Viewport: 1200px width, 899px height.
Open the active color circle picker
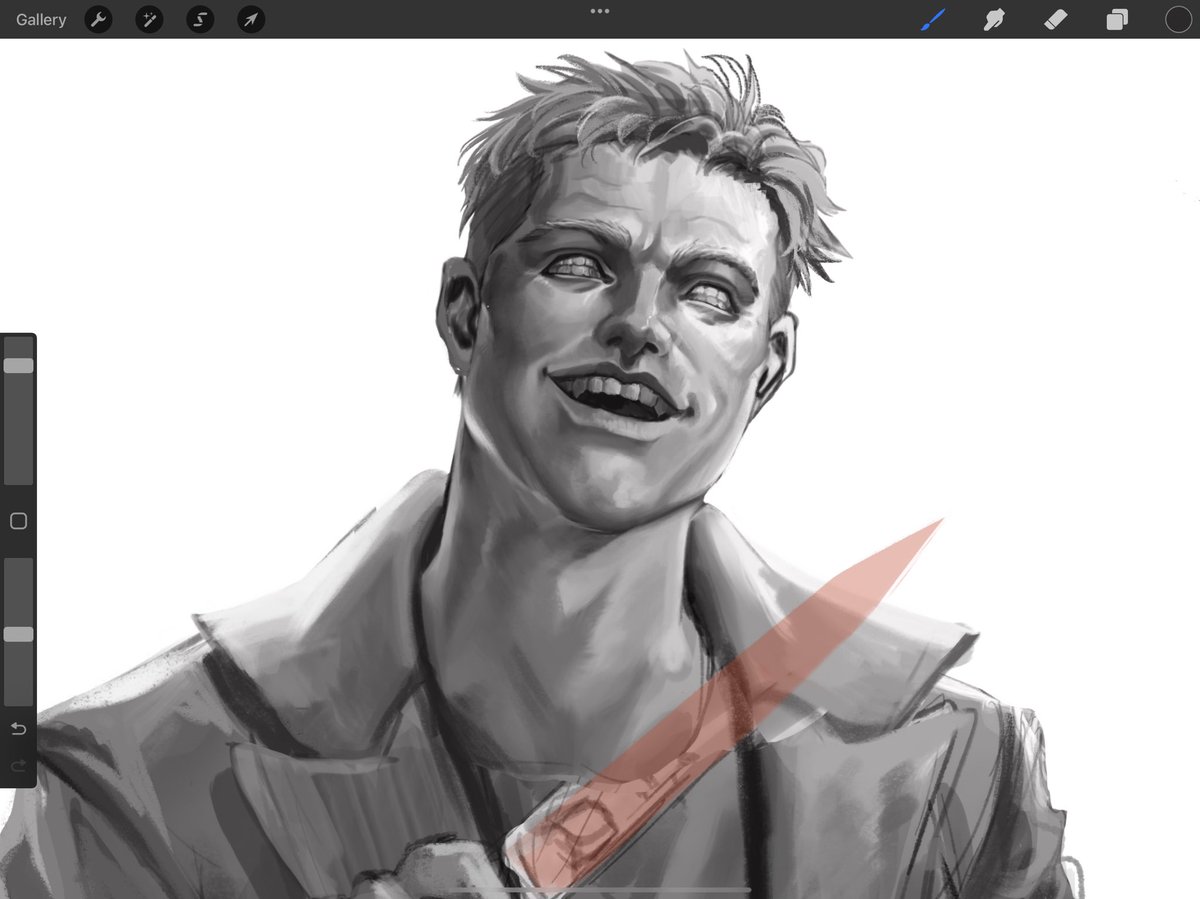tap(1178, 19)
